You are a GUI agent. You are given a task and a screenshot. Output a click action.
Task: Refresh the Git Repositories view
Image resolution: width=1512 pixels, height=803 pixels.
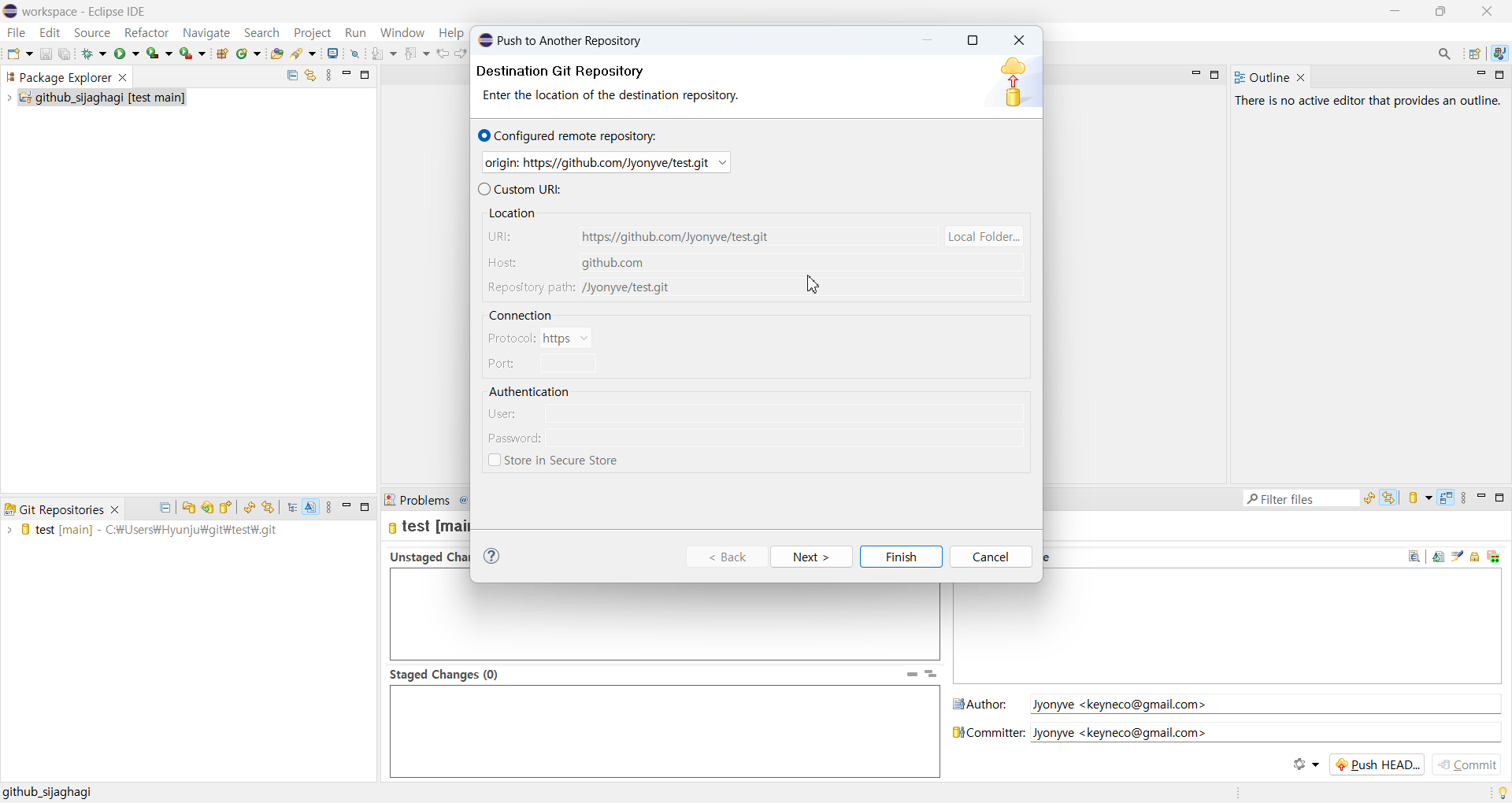[x=250, y=508]
